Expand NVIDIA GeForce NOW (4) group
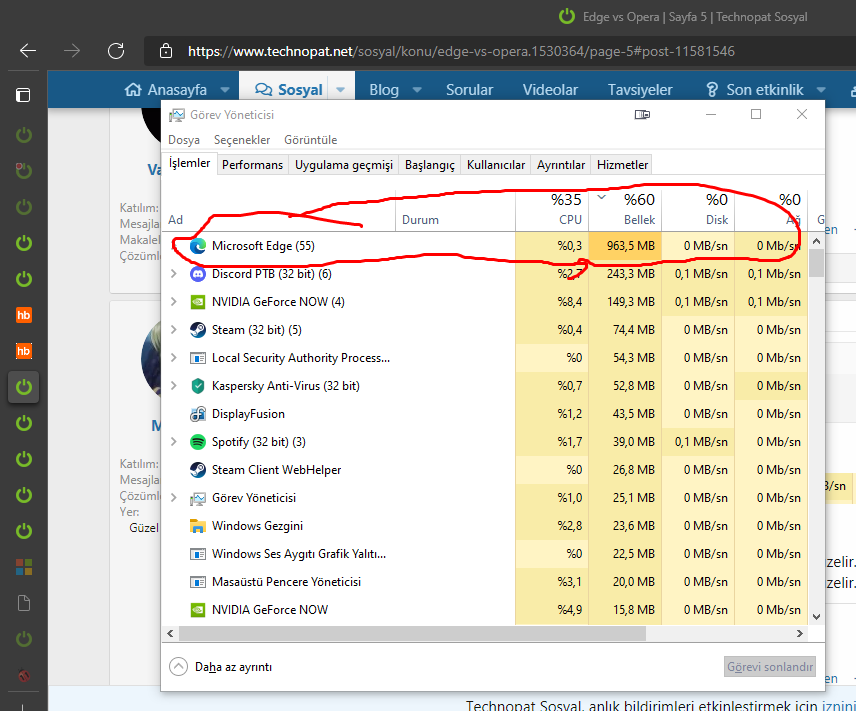 (x=174, y=301)
